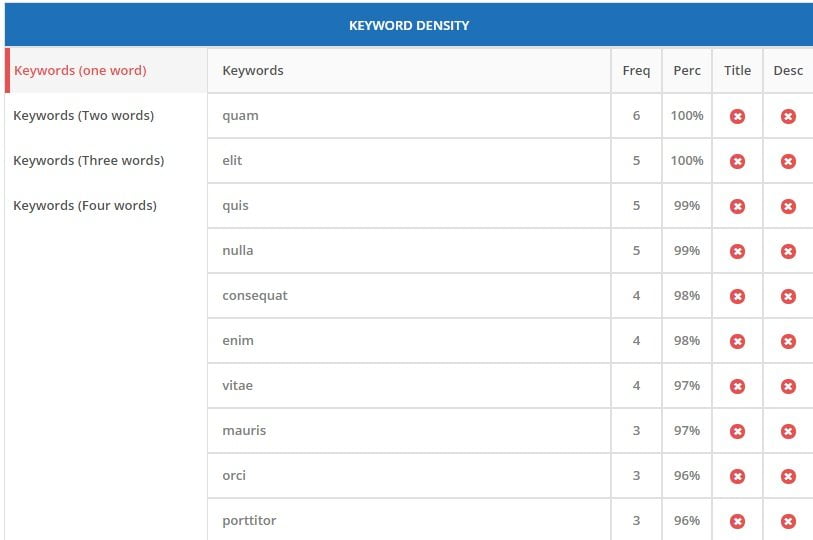The width and height of the screenshot is (813, 540).
Task: Click the Desc red X icon for elit
Action: click(x=788, y=161)
